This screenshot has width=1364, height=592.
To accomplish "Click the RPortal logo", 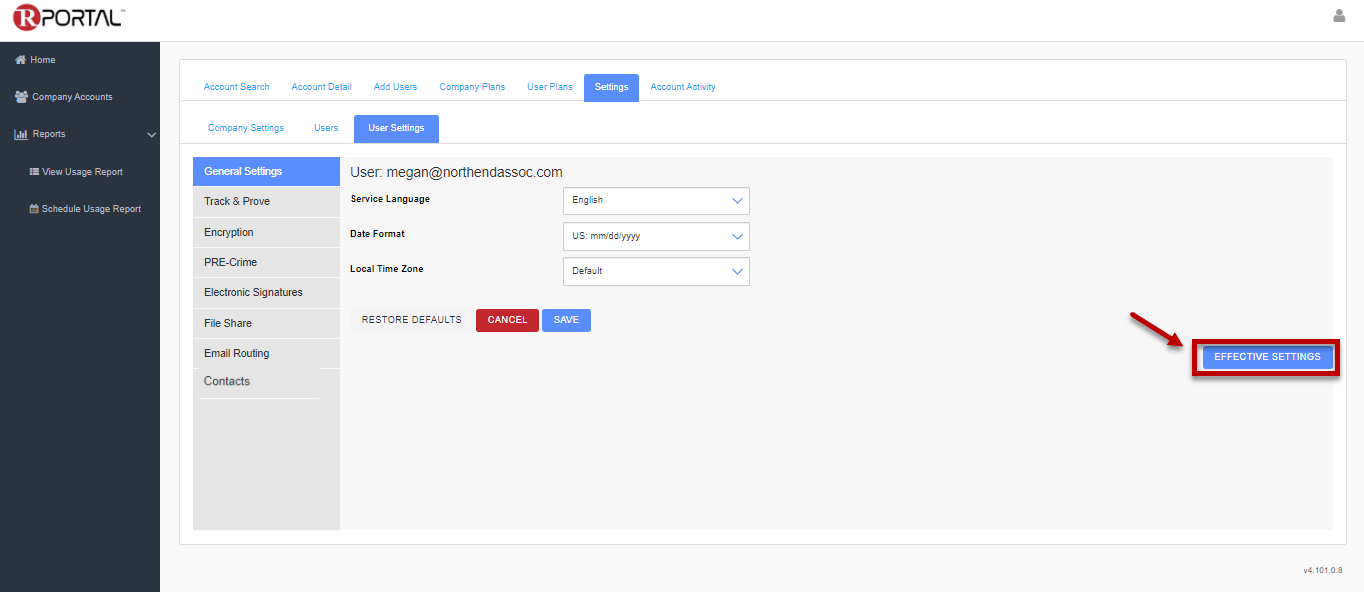I will 69,17.
